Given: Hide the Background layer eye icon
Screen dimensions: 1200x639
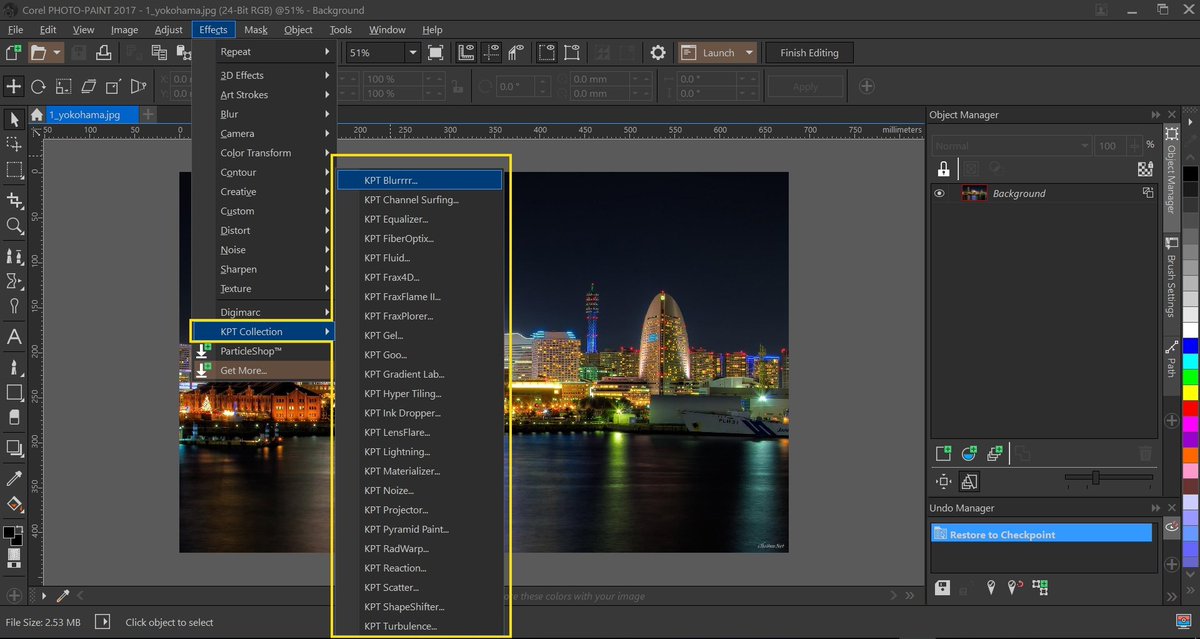Looking at the screenshot, I should [x=939, y=194].
